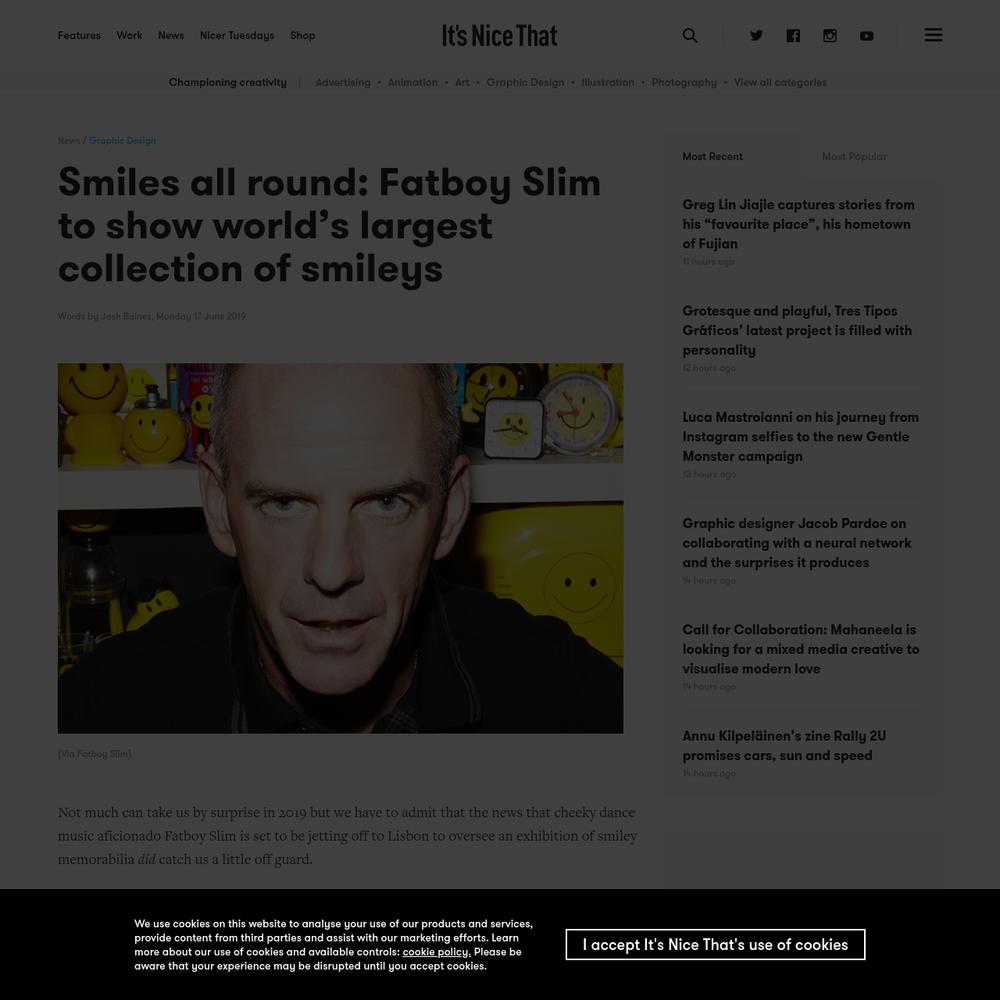Viewport: 1000px width, 1000px height.
Task: Go to Nicer Tuesdays section
Action: [x=237, y=35]
